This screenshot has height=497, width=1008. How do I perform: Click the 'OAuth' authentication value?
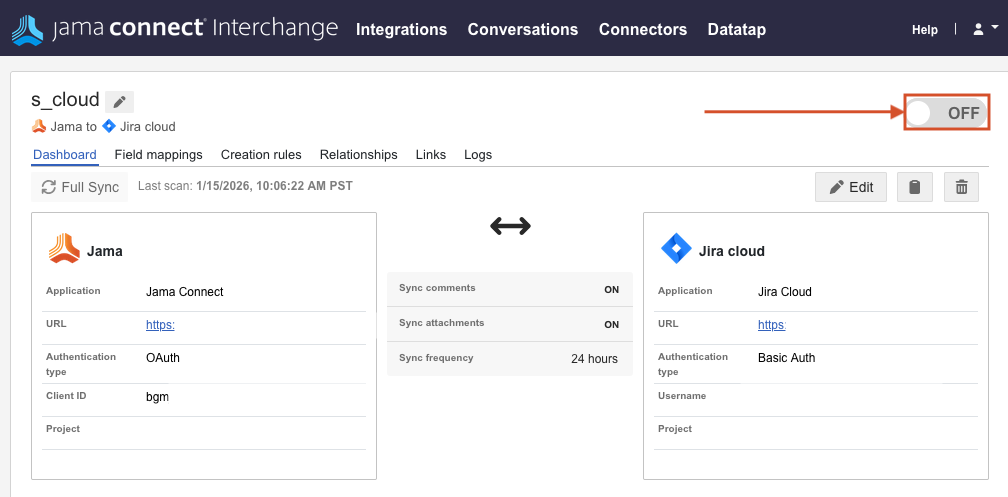pyautogui.click(x=163, y=357)
